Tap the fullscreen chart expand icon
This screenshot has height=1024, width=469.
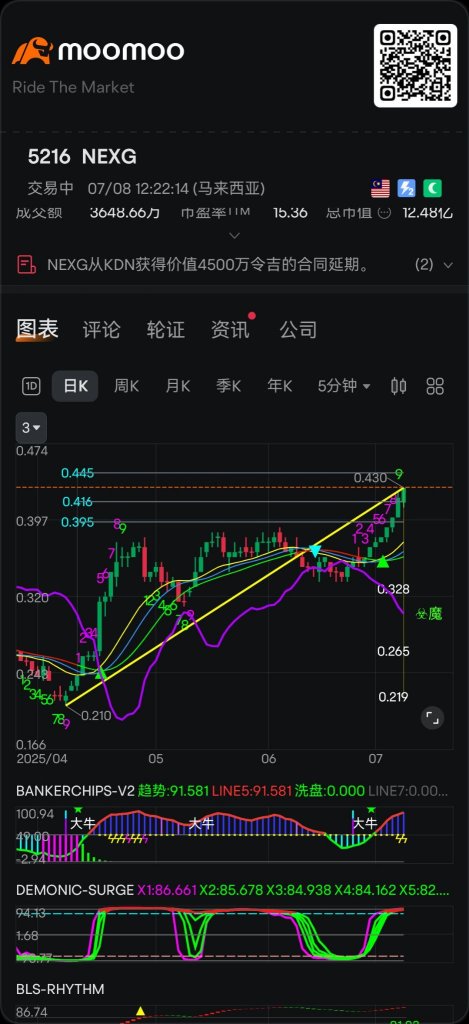432,718
